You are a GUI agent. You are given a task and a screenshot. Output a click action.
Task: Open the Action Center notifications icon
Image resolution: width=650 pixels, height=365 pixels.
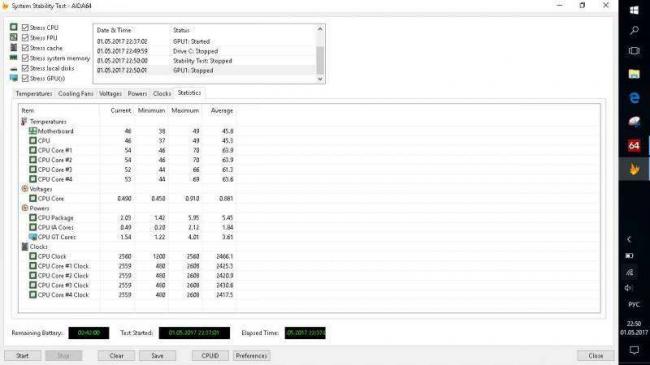[634, 350]
